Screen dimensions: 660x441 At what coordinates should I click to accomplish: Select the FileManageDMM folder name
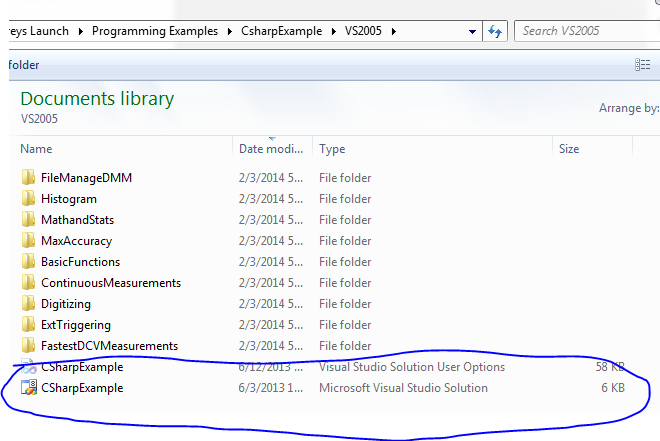pos(86,178)
